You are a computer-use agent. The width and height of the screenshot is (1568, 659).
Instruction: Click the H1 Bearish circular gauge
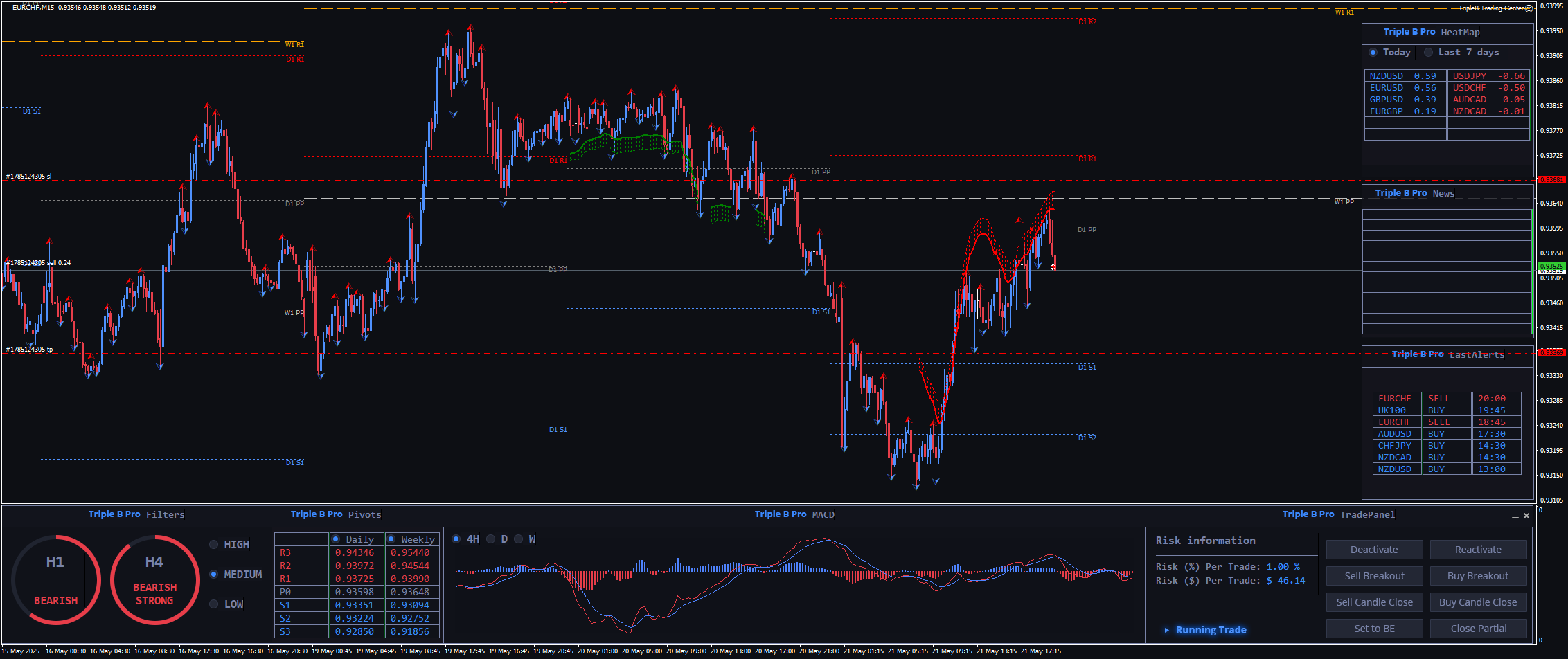(x=55, y=579)
